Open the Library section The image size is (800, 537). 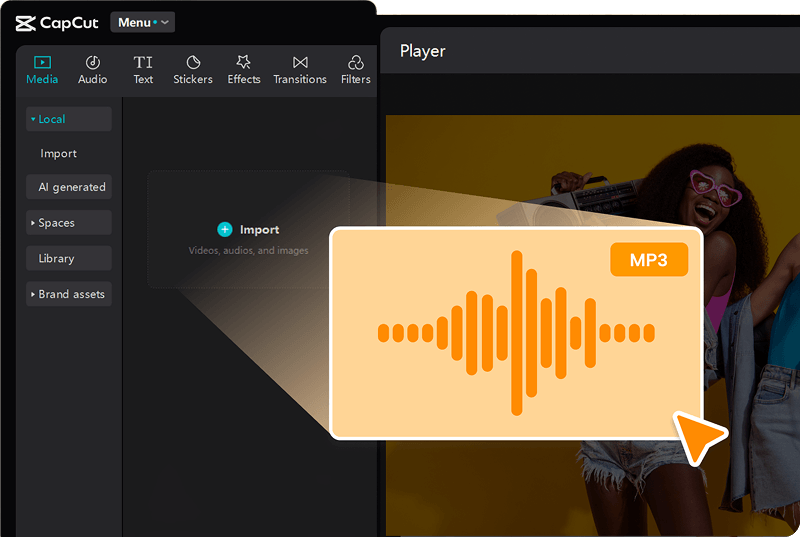pos(69,259)
